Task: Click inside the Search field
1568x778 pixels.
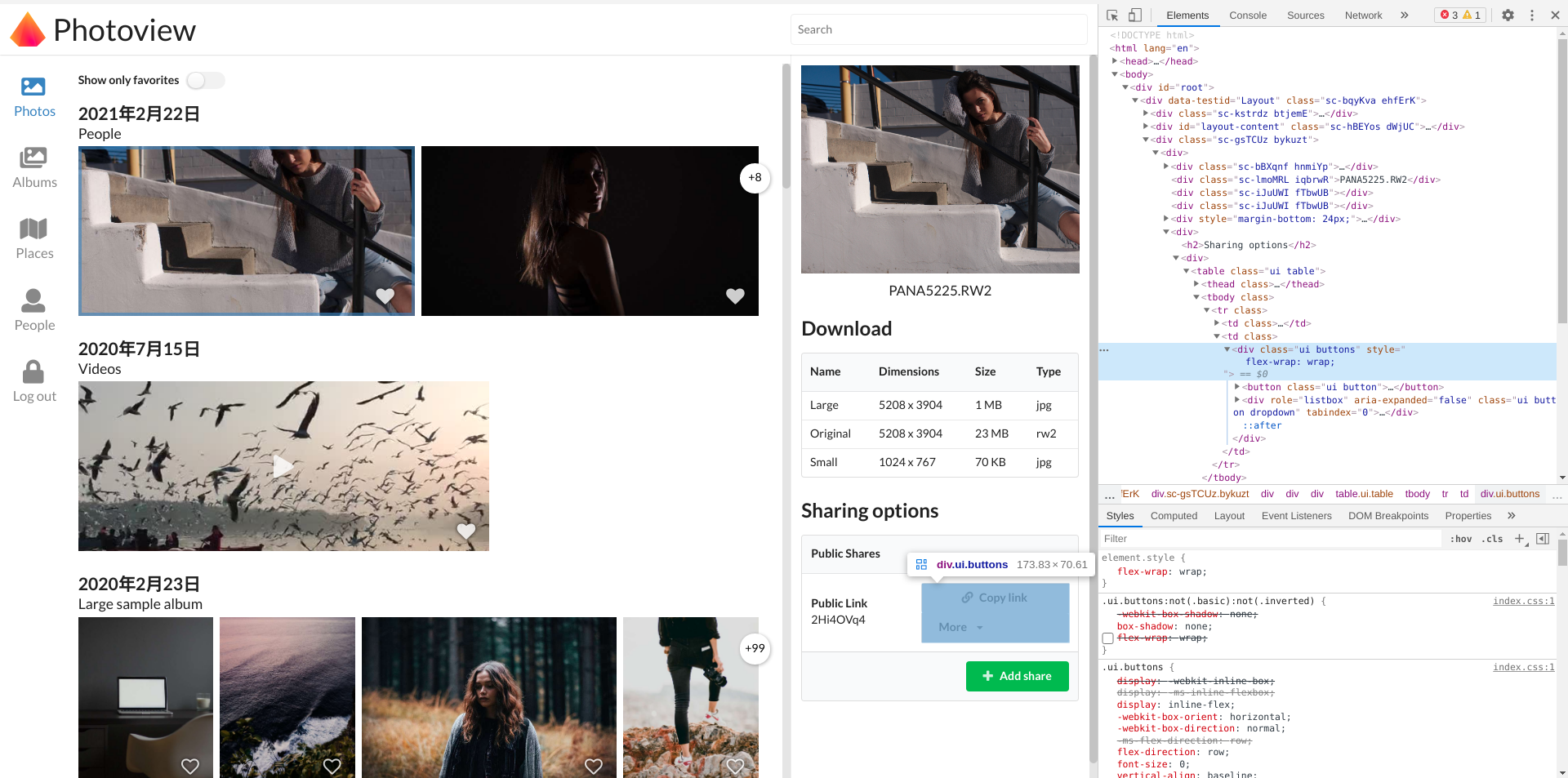Action: pos(938,29)
